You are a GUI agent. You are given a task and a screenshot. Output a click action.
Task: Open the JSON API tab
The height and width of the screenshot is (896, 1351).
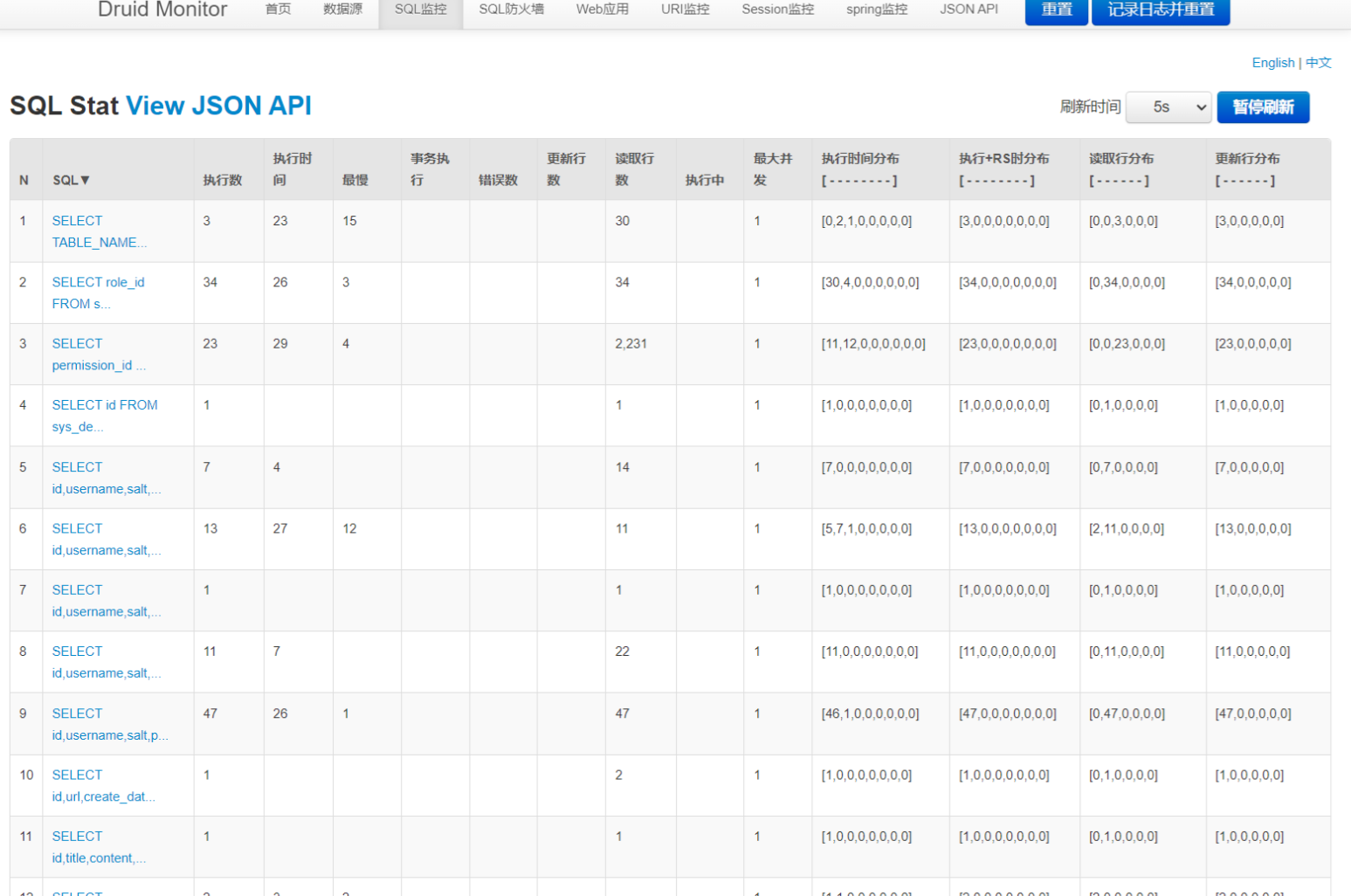pyautogui.click(x=968, y=10)
